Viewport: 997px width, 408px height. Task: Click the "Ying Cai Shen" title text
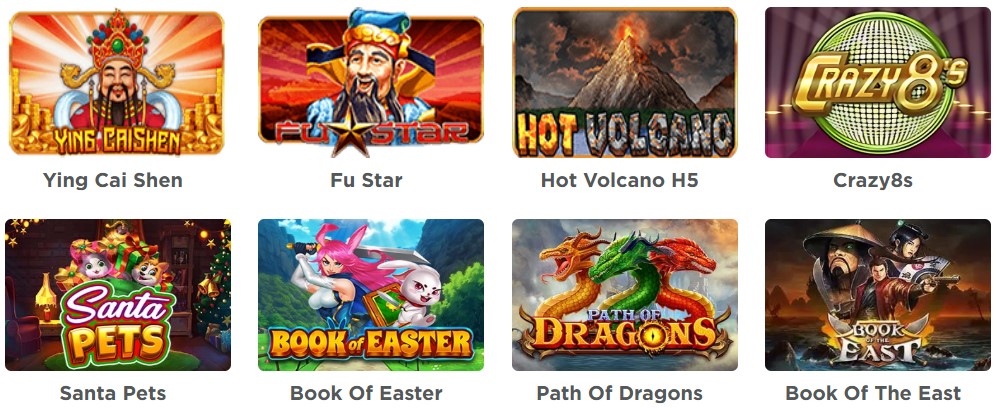pyautogui.click(x=113, y=180)
